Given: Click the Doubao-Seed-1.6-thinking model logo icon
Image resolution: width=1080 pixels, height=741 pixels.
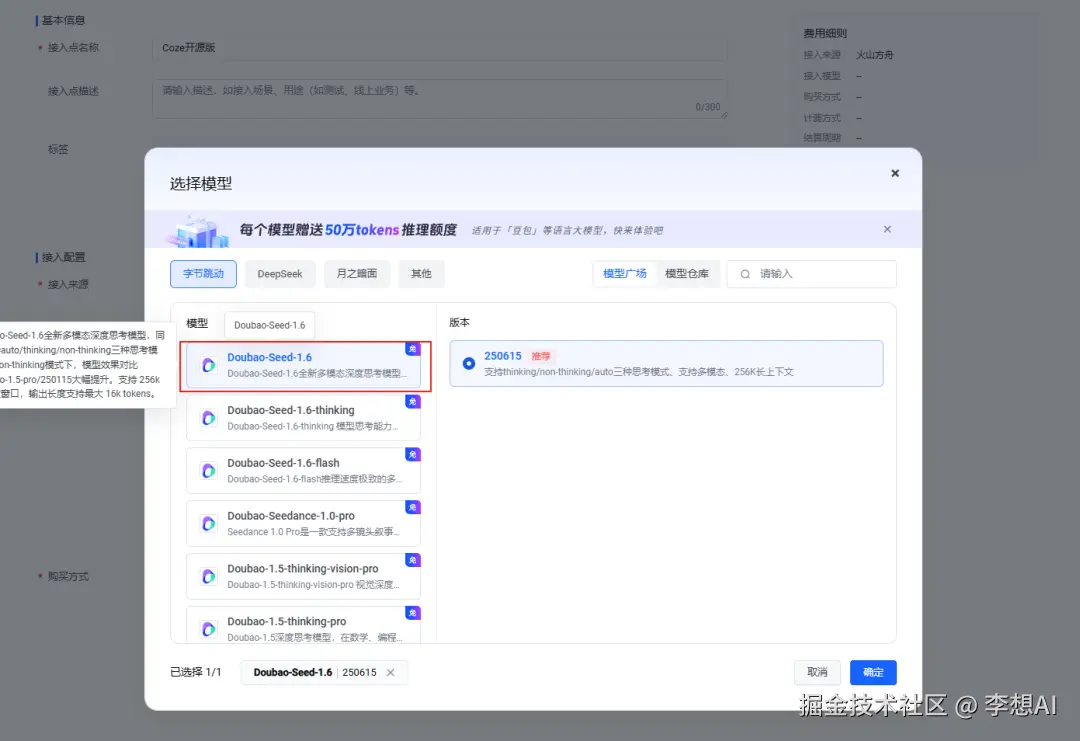Looking at the screenshot, I should (x=208, y=418).
